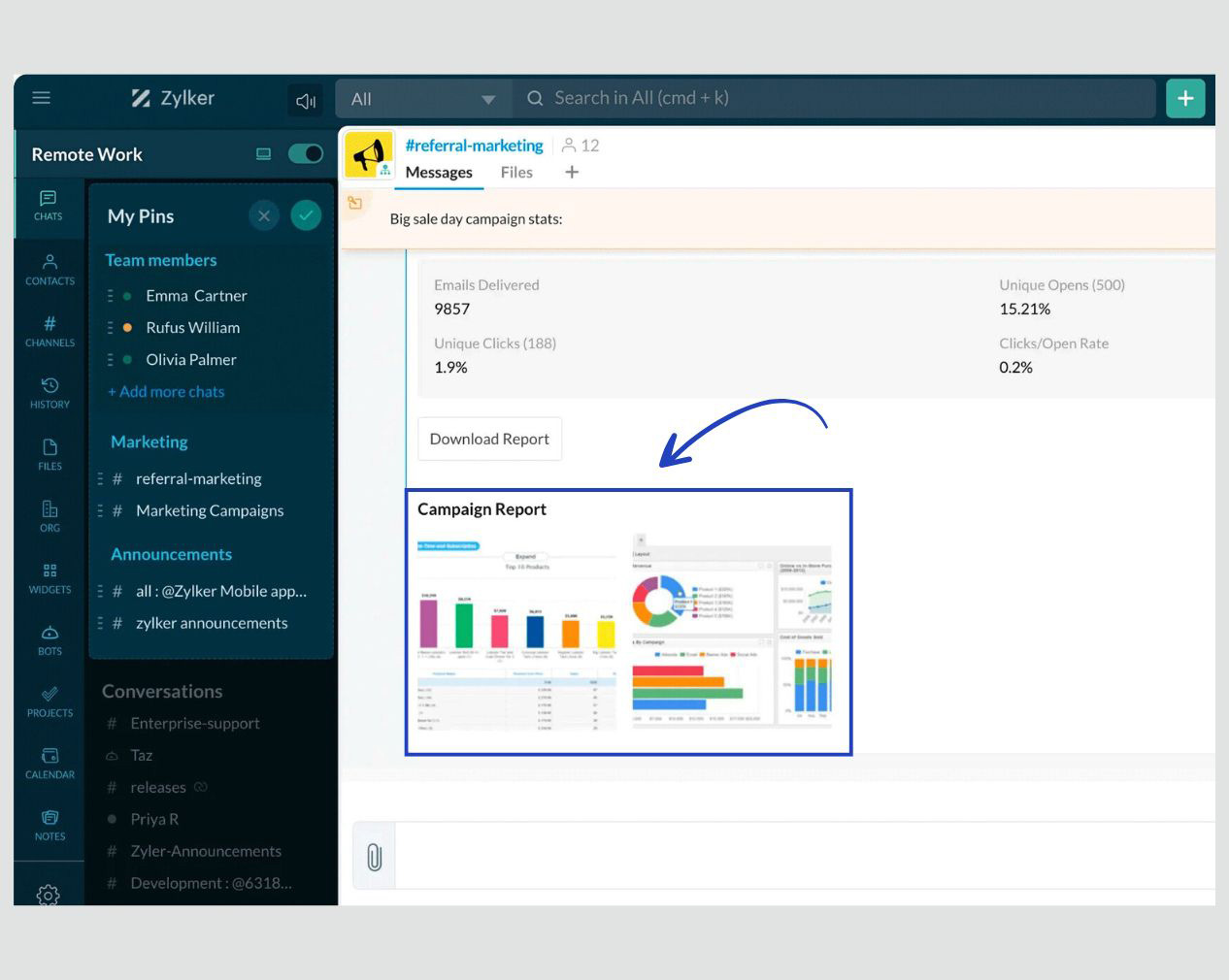The image size is (1229, 980).
Task: Open the Chats sidebar section
Action: (48, 206)
